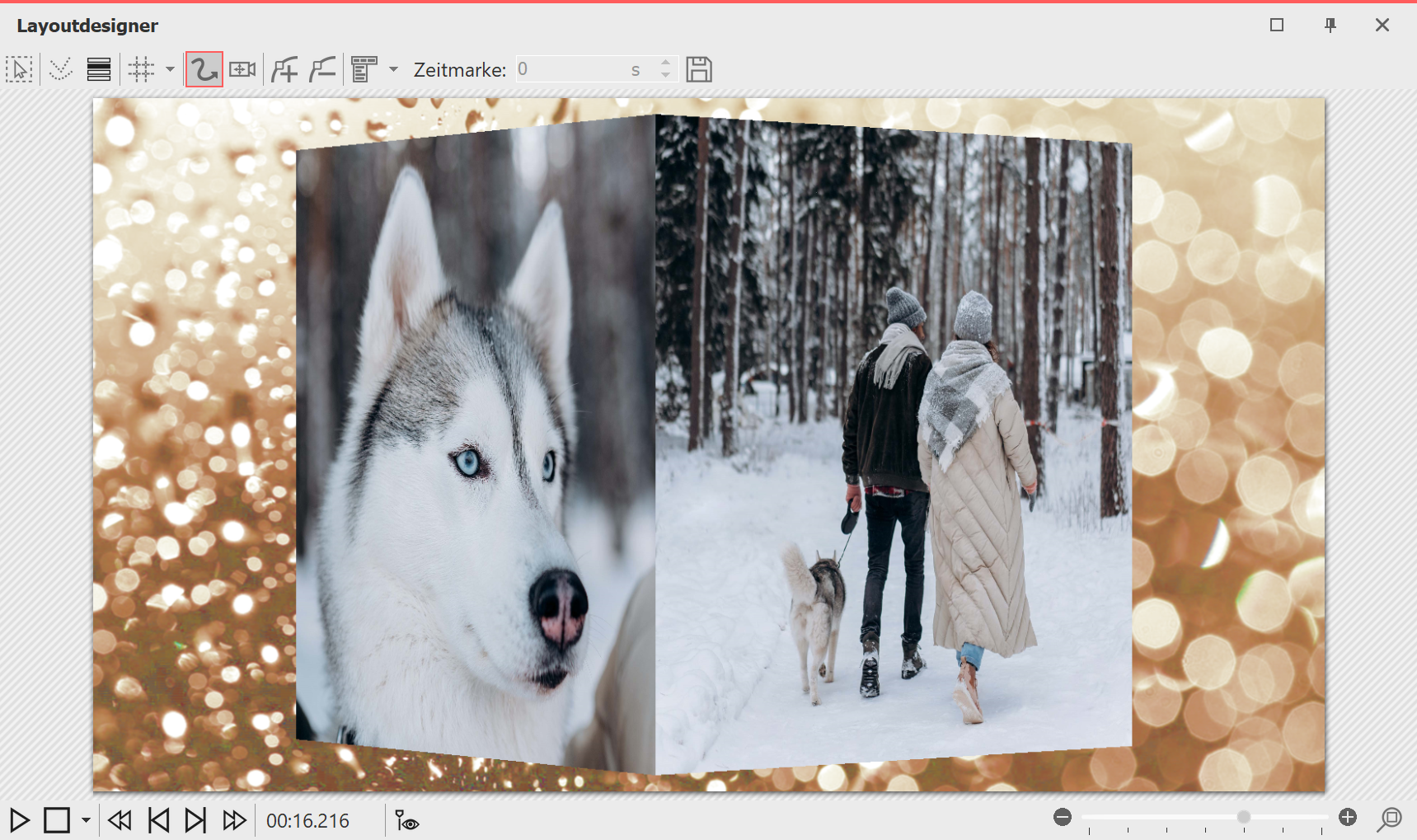1417x840 pixels.
Task: Toggle the grid display icon
Action: (141, 69)
